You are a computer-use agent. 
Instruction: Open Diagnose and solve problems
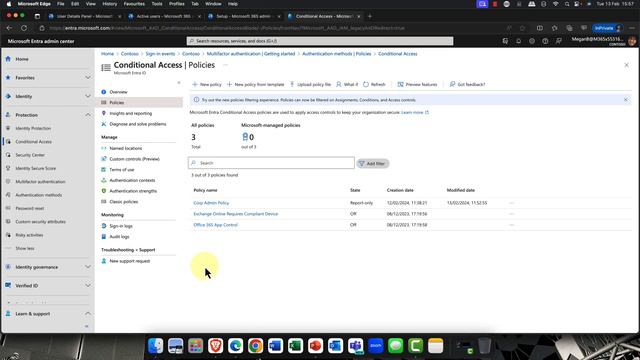(138, 124)
